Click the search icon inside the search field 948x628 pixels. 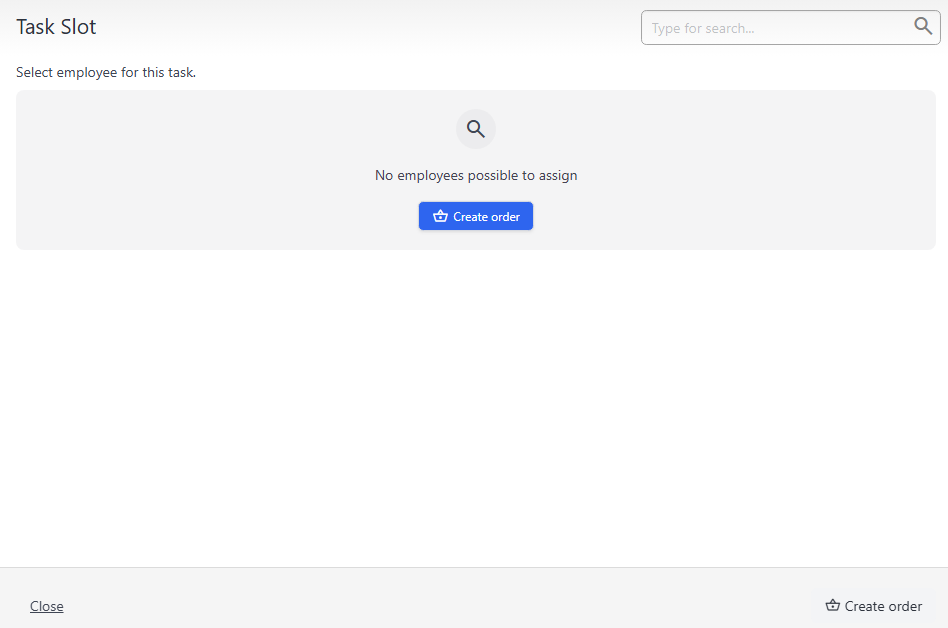(922, 26)
